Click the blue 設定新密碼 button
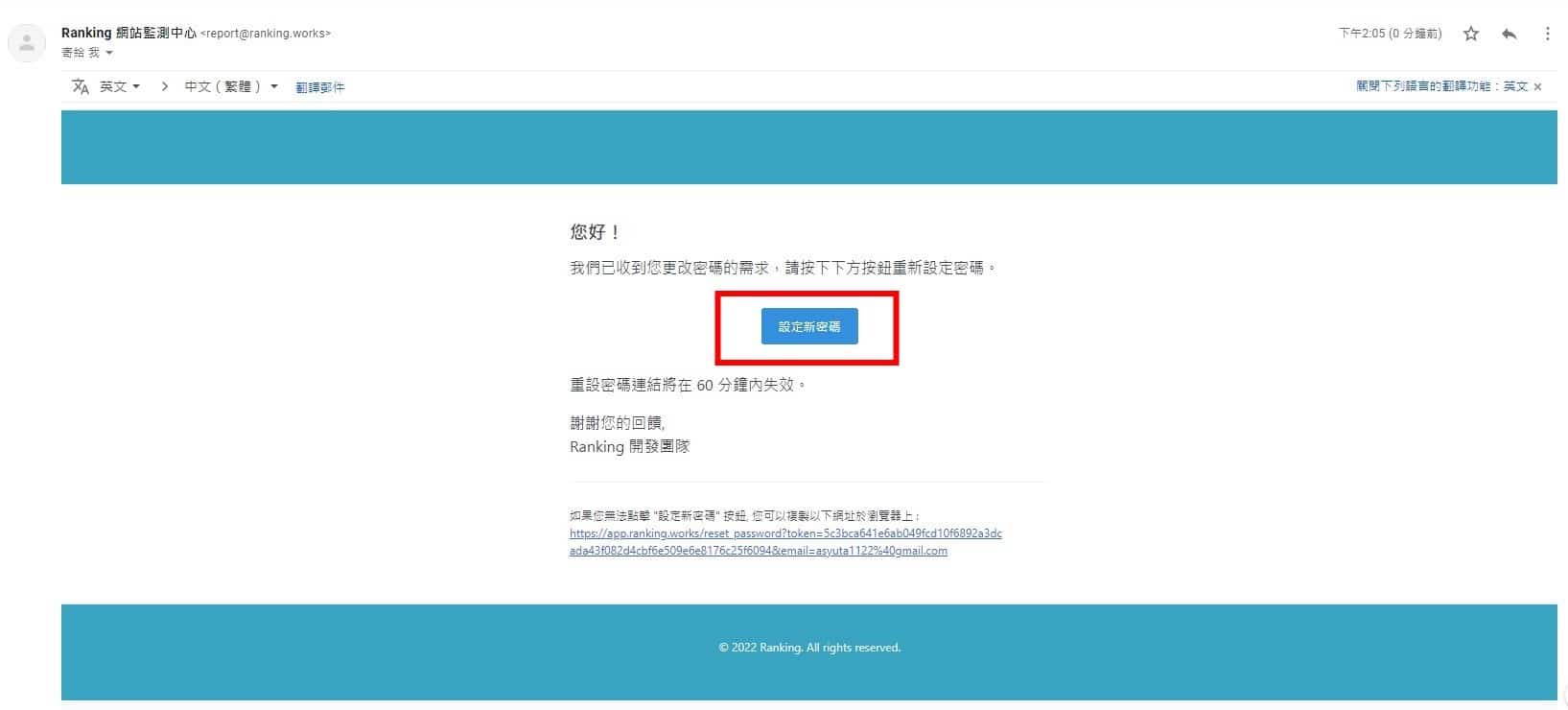This screenshot has width=1568, height=710. pos(809,326)
